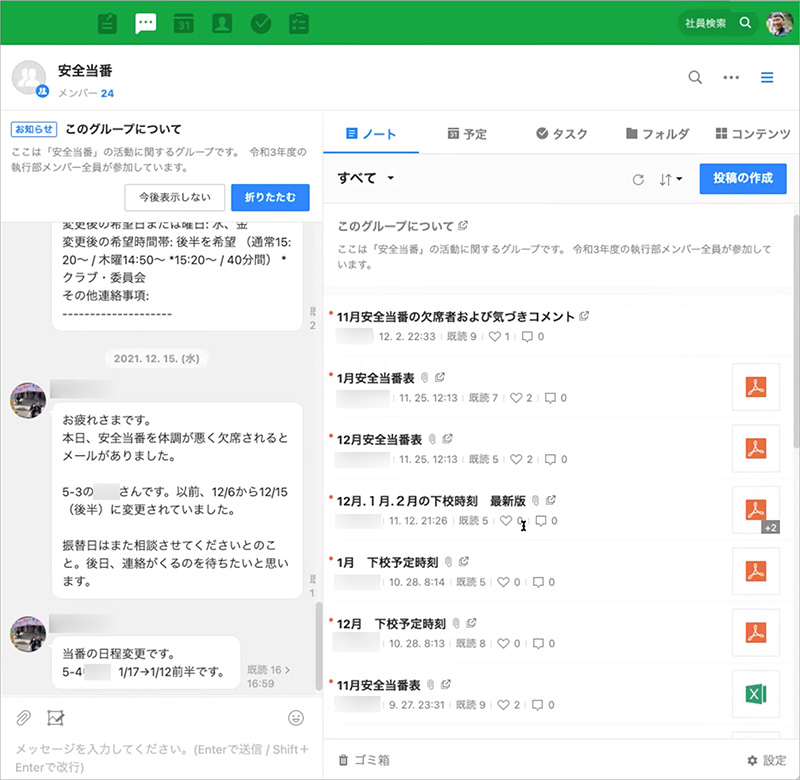
Task: Click the 投稿の作成 button
Action: click(742, 178)
